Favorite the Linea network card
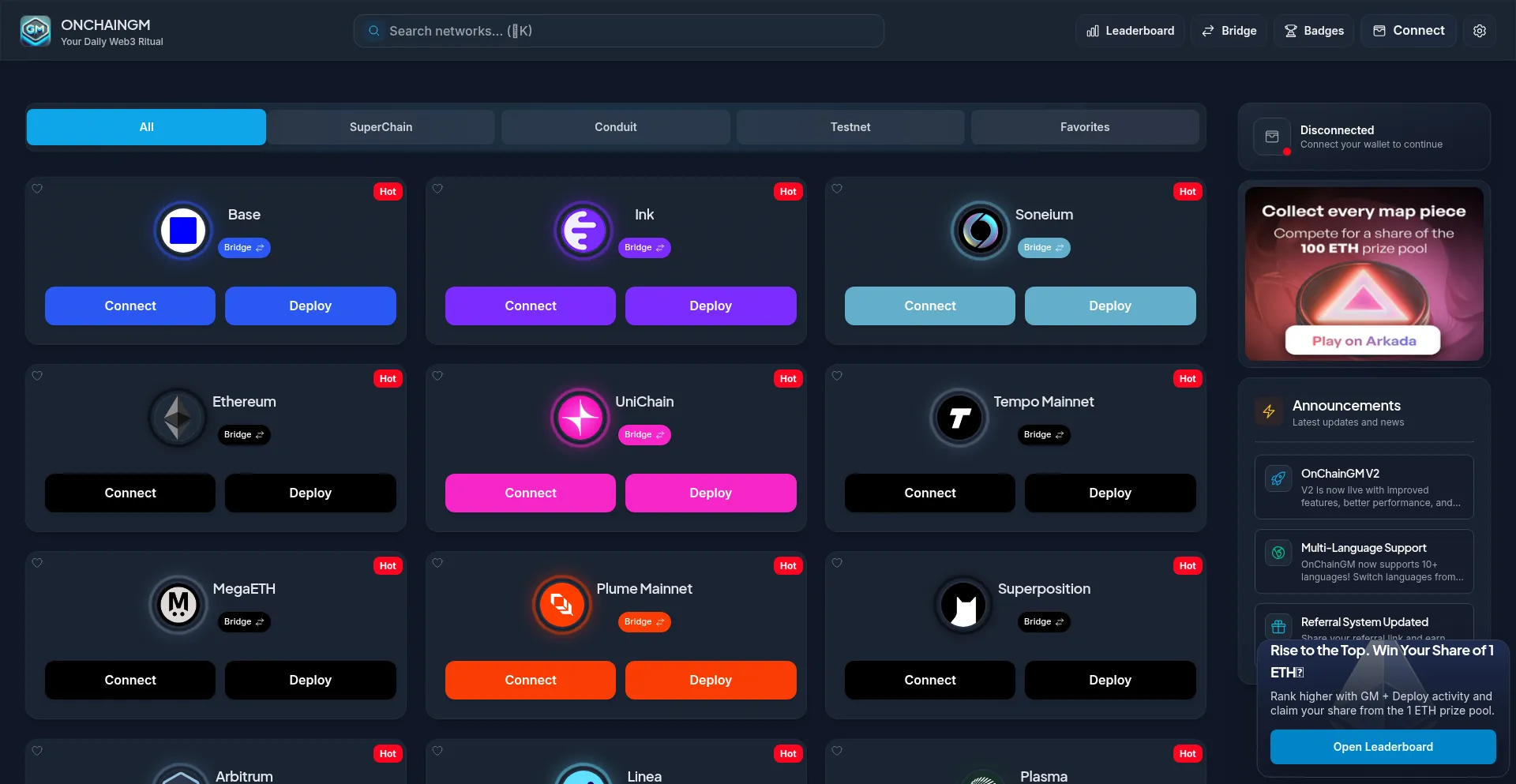The width and height of the screenshot is (1516, 784). tap(437, 751)
